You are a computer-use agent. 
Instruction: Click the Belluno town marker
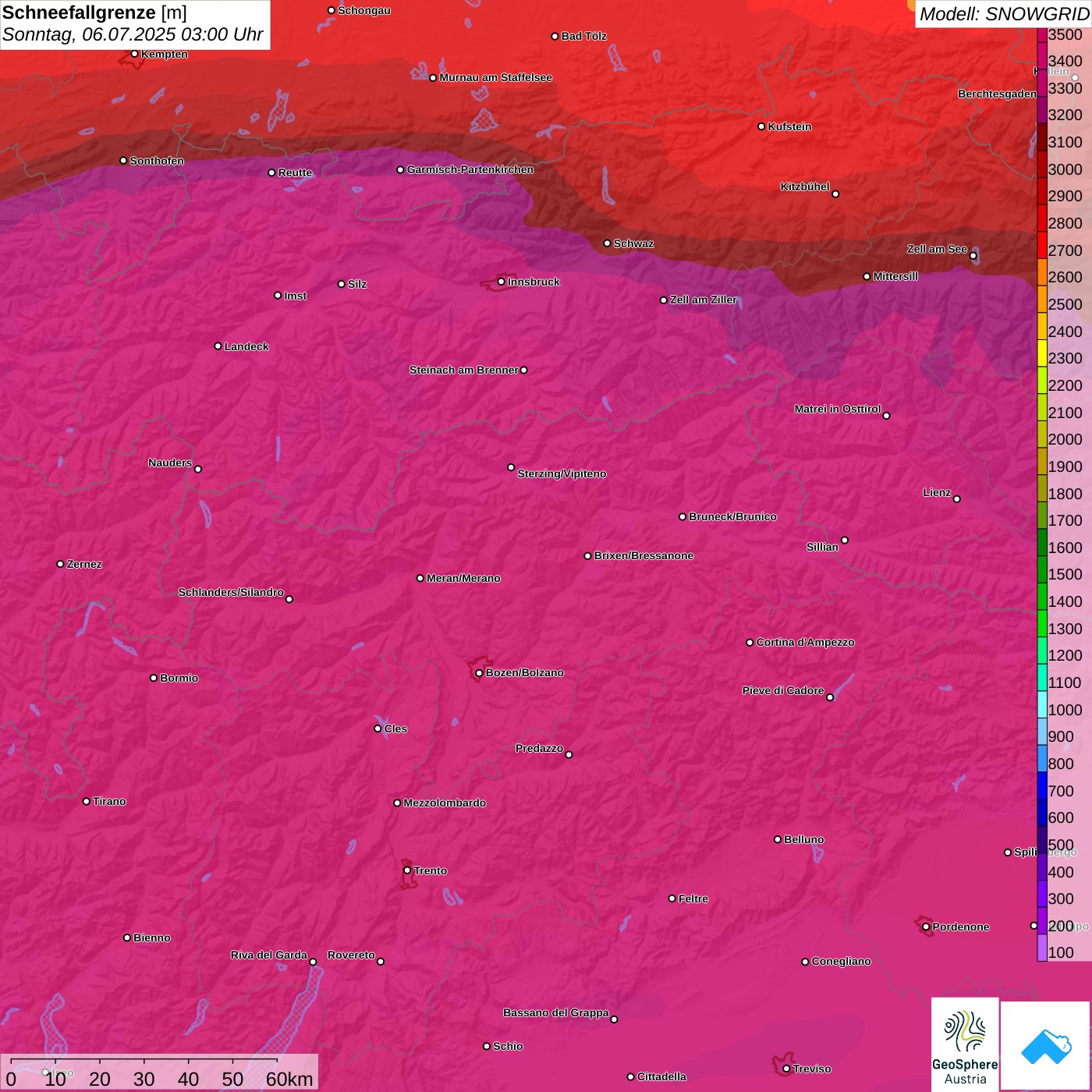click(778, 839)
